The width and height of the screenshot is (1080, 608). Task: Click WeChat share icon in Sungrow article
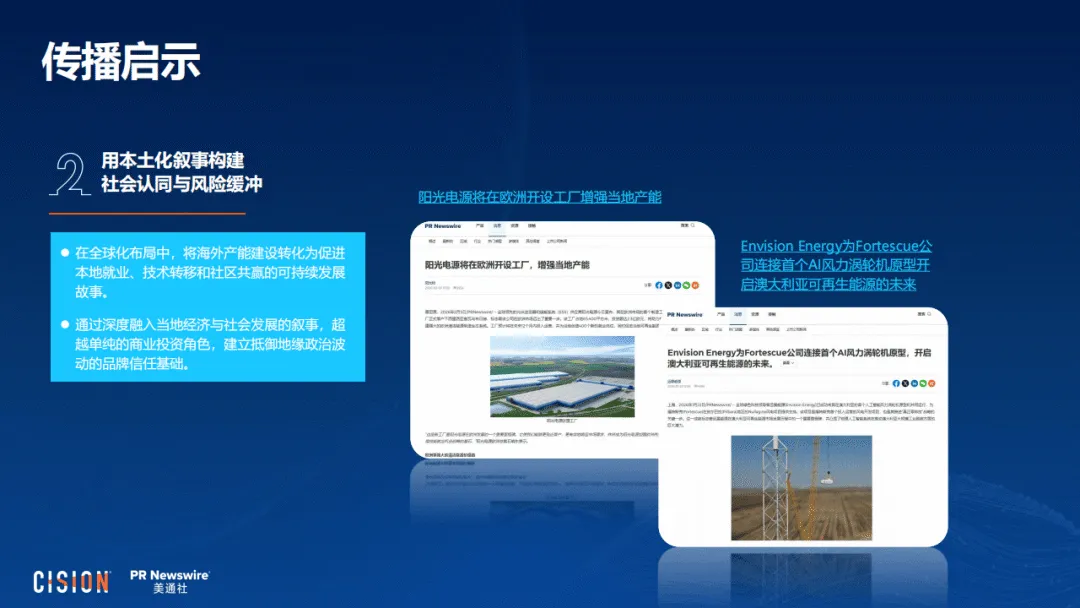pos(686,285)
